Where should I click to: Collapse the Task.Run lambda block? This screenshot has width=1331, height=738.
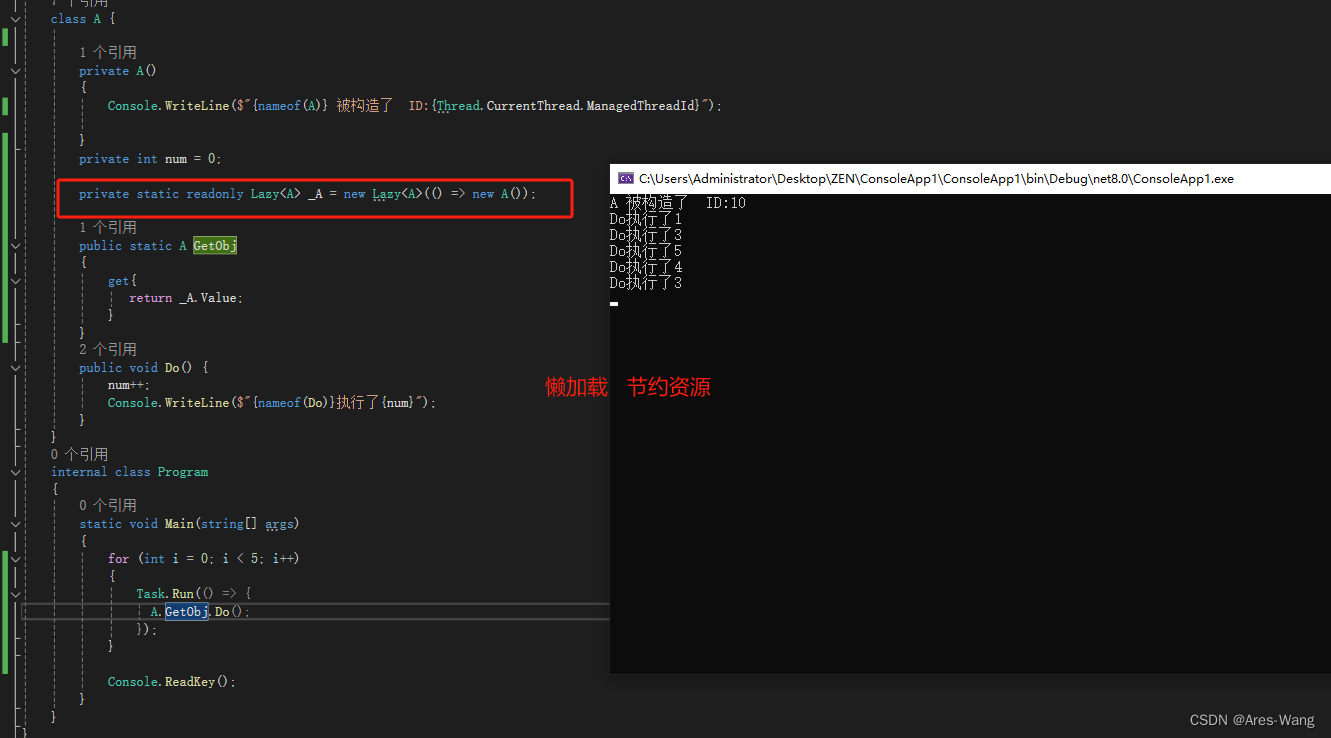pyautogui.click(x=14, y=594)
